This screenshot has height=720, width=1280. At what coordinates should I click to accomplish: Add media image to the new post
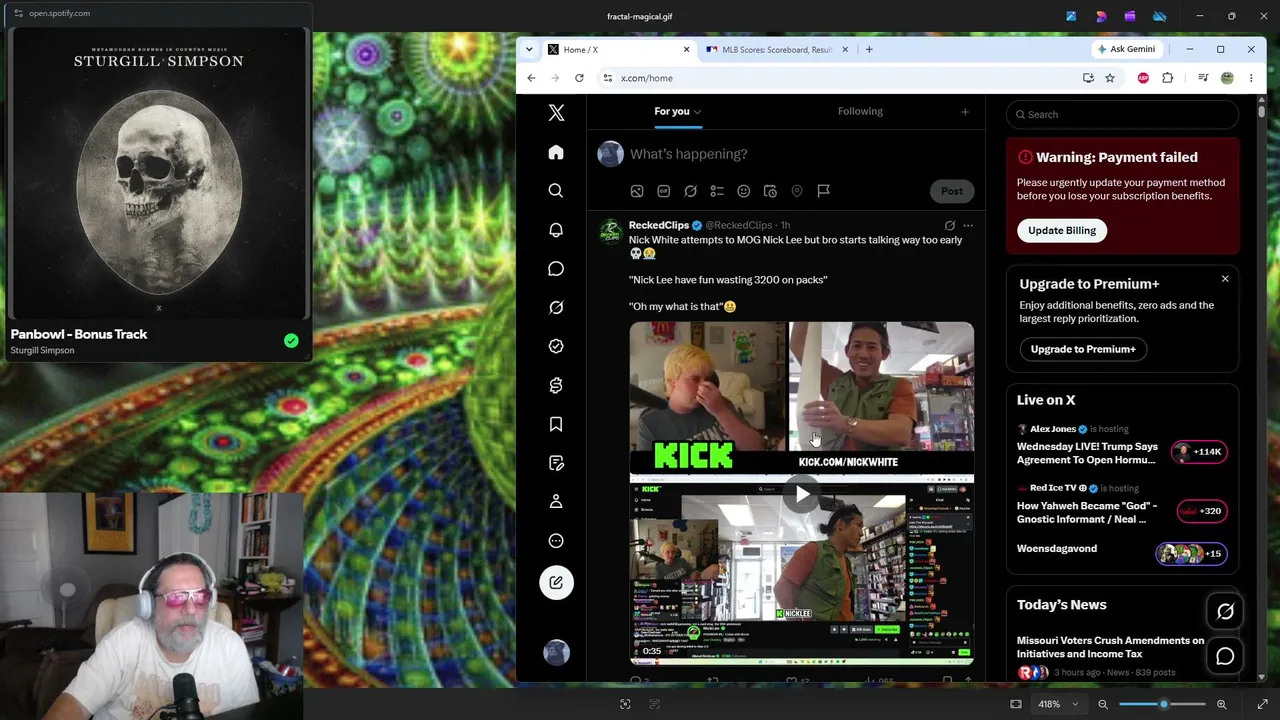click(637, 191)
